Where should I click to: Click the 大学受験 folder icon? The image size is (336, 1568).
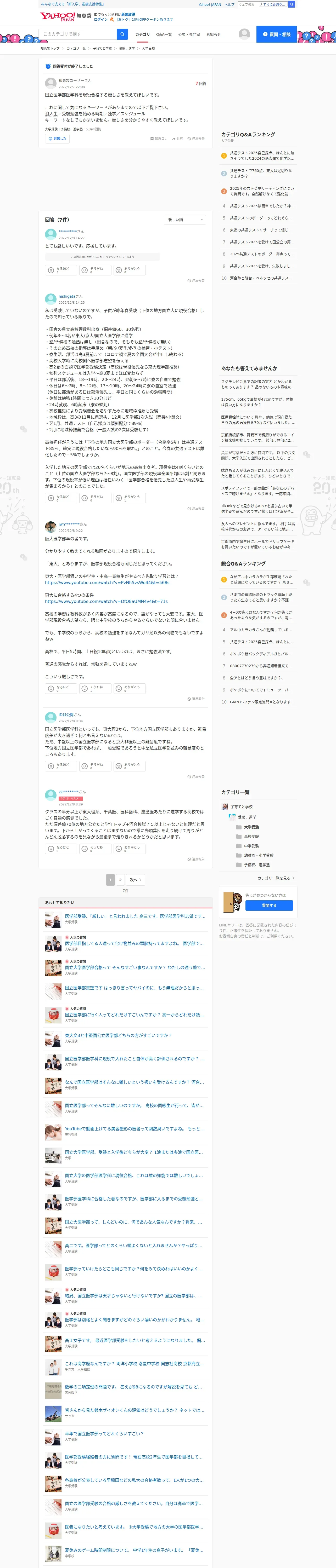pyautogui.click(x=239, y=827)
